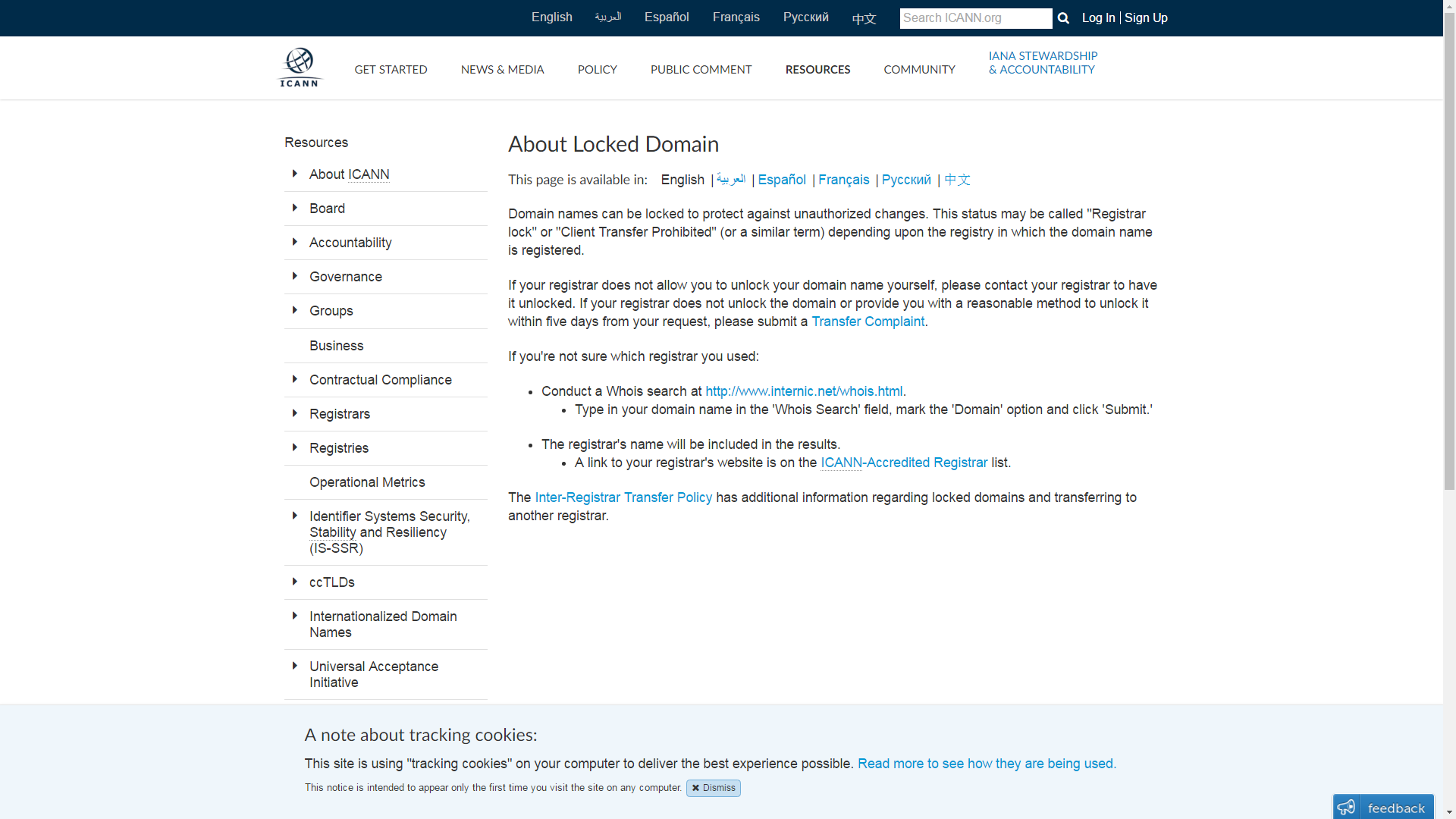Open the RESOURCES menu
This screenshot has height=819, width=1456.
click(817, 69)
